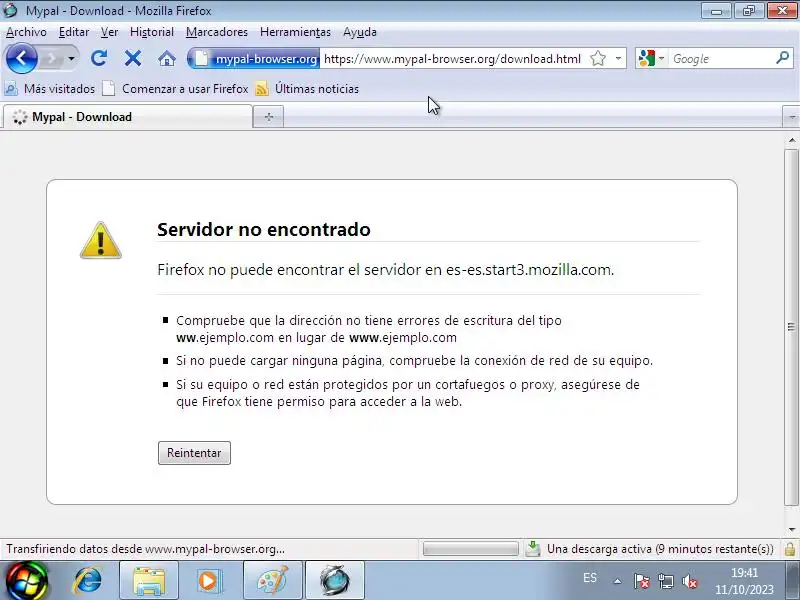Open Windows Media Player taskbar icon

click(208, 581)
